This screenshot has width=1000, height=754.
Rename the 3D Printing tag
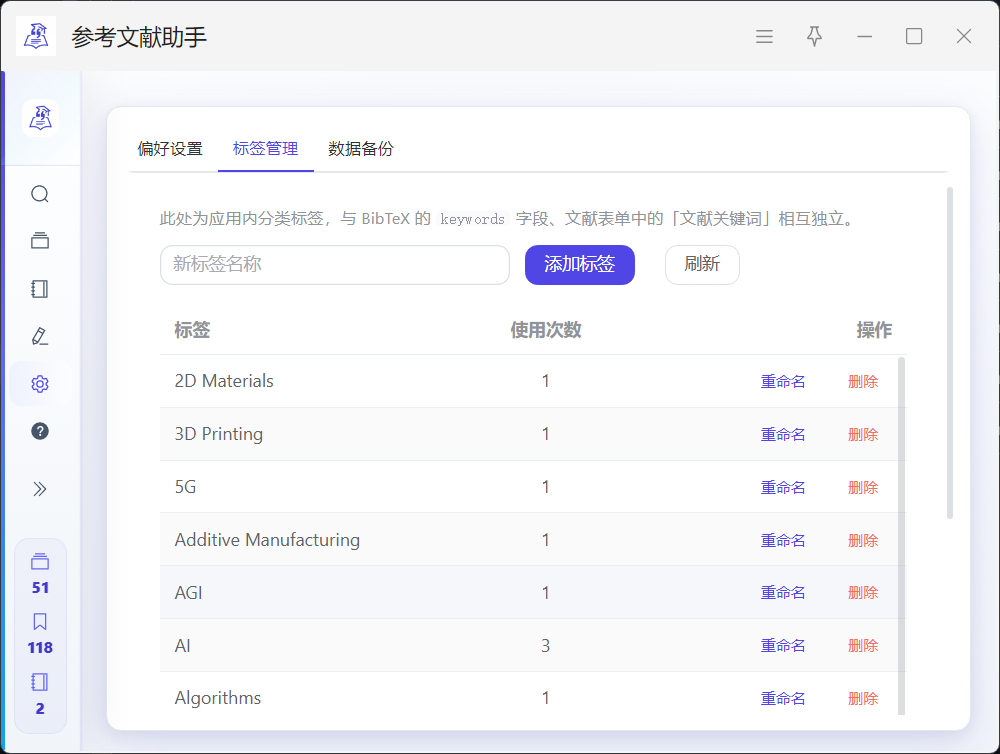[783, 434]
